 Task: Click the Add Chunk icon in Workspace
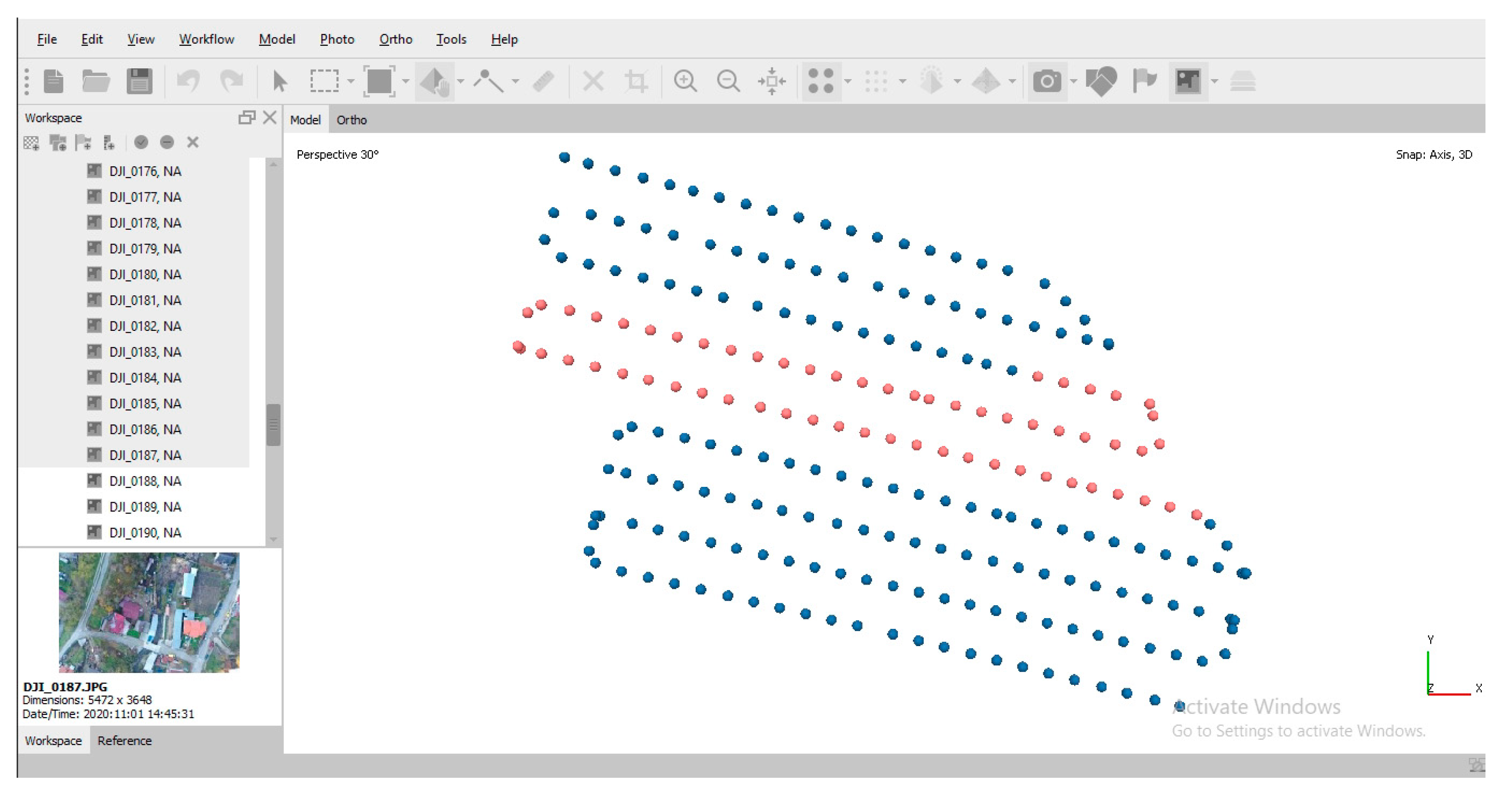(x=32, y=143)
